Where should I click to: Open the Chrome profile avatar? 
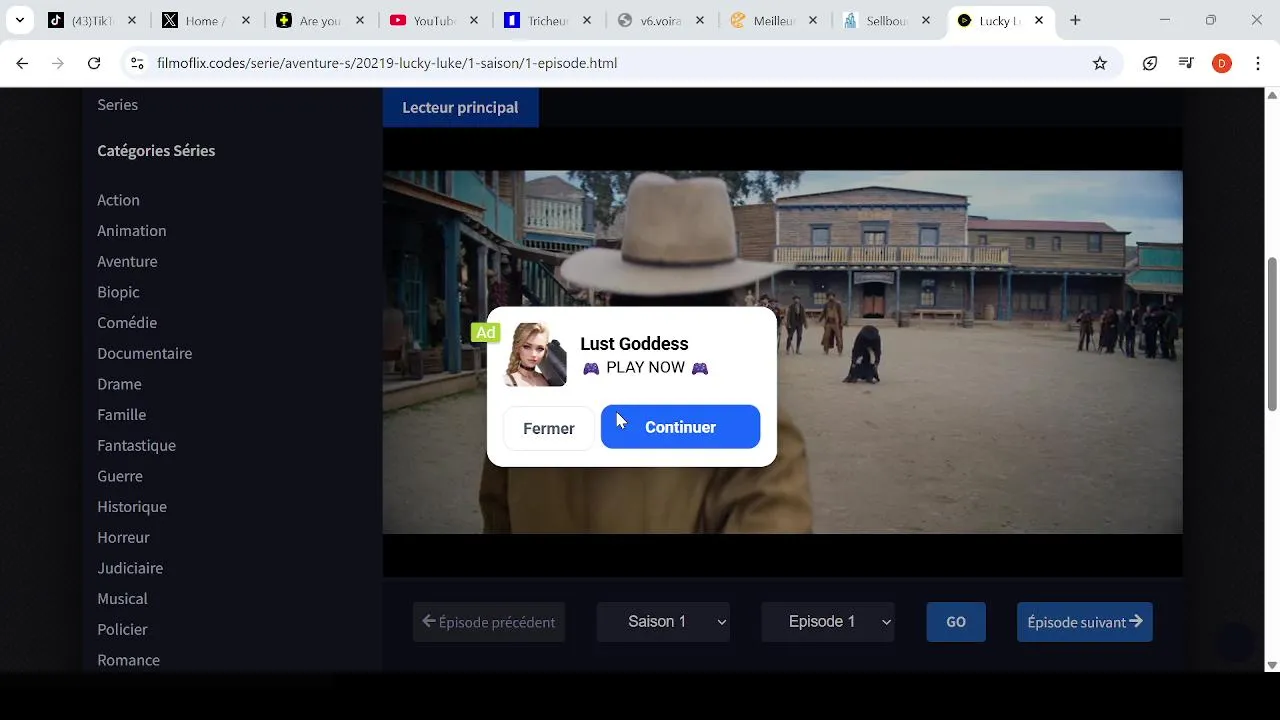click(1221, 63)
